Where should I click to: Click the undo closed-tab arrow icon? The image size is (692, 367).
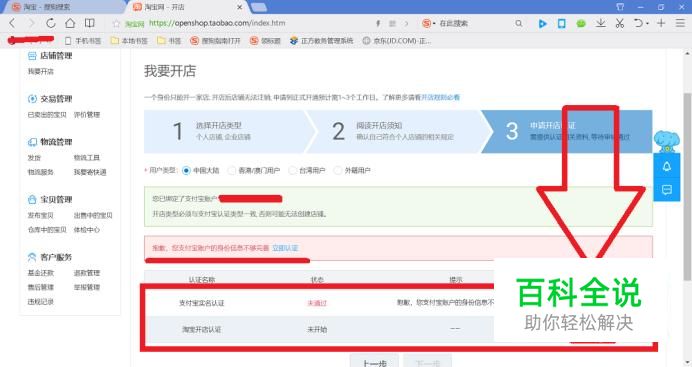pos(640,23)
